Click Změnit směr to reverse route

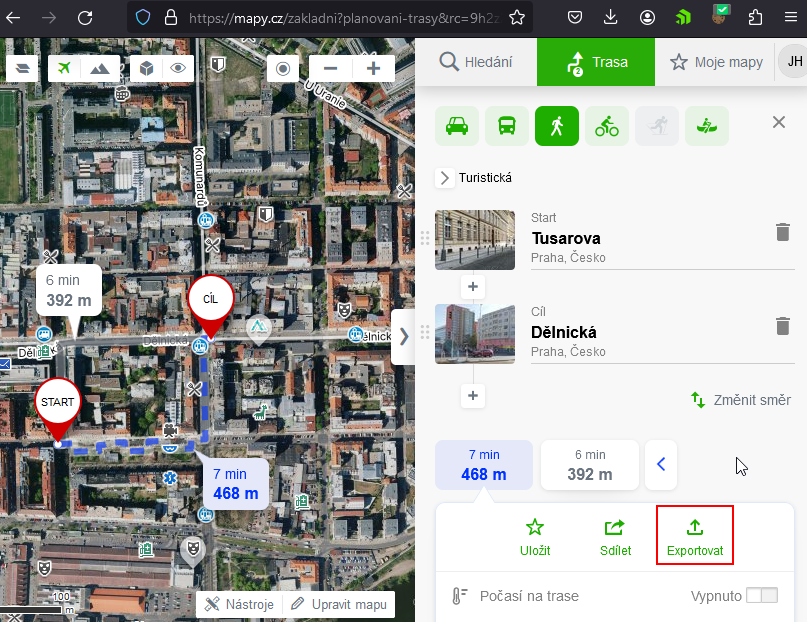coord(741,400)
